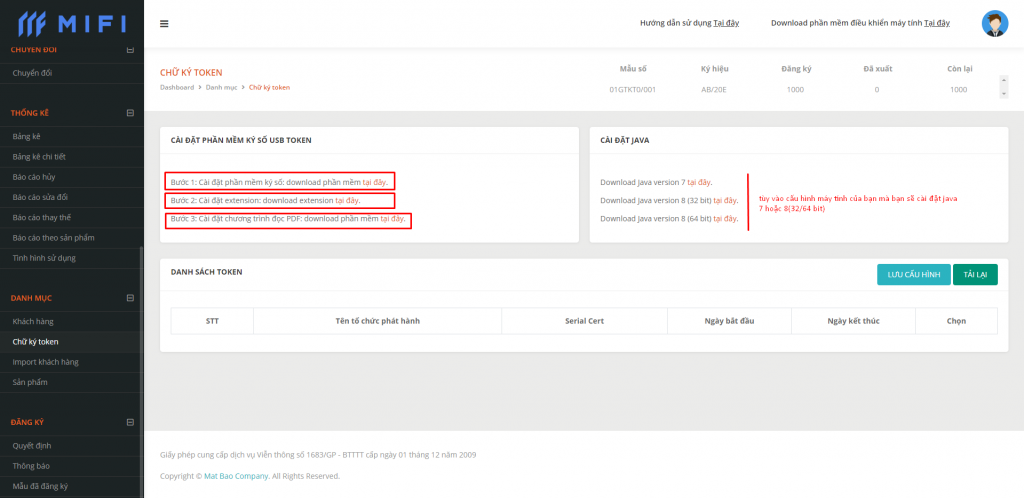1024x498 pixels.
Task: Click the invoice selector down arrow
Action: 1003,95
